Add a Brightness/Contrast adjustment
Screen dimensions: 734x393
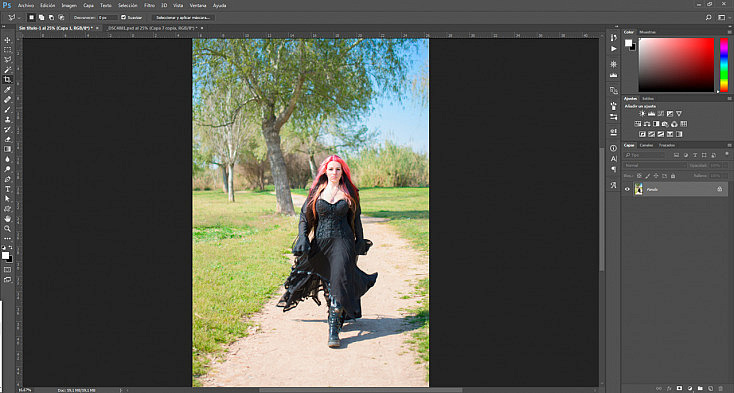(x=642, y=114)
